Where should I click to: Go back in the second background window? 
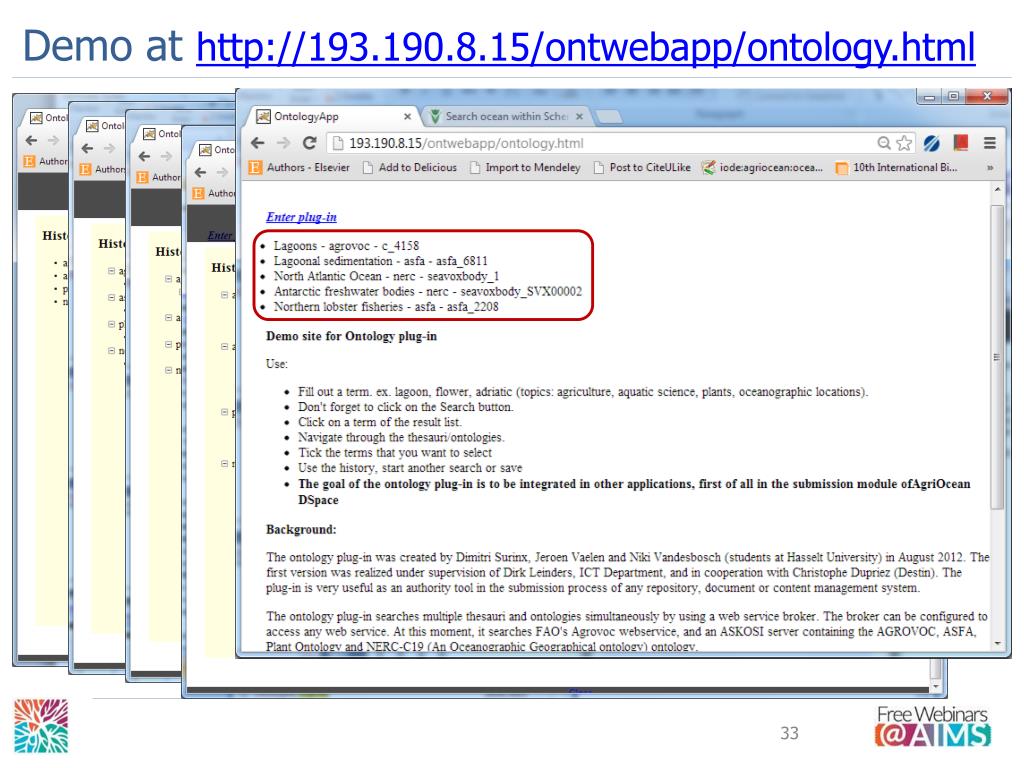(88, 149)
